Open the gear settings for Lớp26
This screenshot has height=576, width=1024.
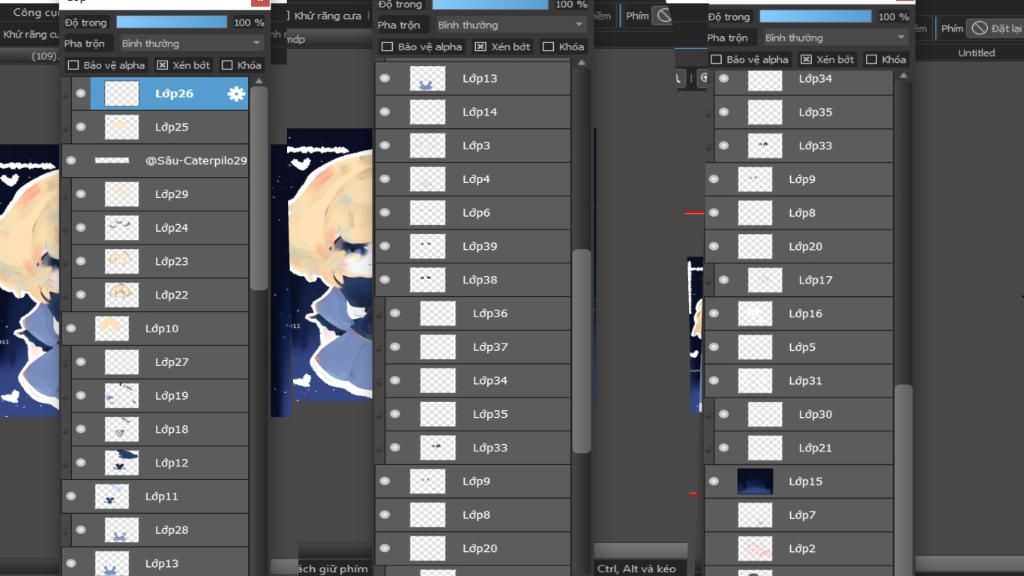coord(236,93)
